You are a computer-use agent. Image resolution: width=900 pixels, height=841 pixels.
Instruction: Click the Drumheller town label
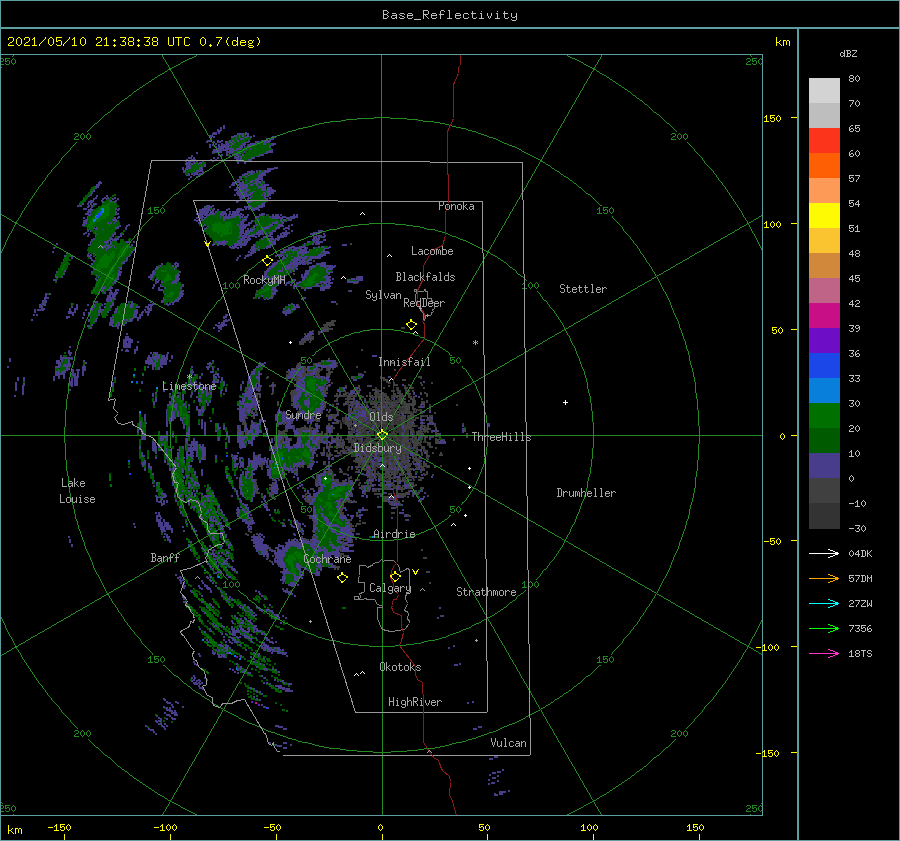coord(586,493)
